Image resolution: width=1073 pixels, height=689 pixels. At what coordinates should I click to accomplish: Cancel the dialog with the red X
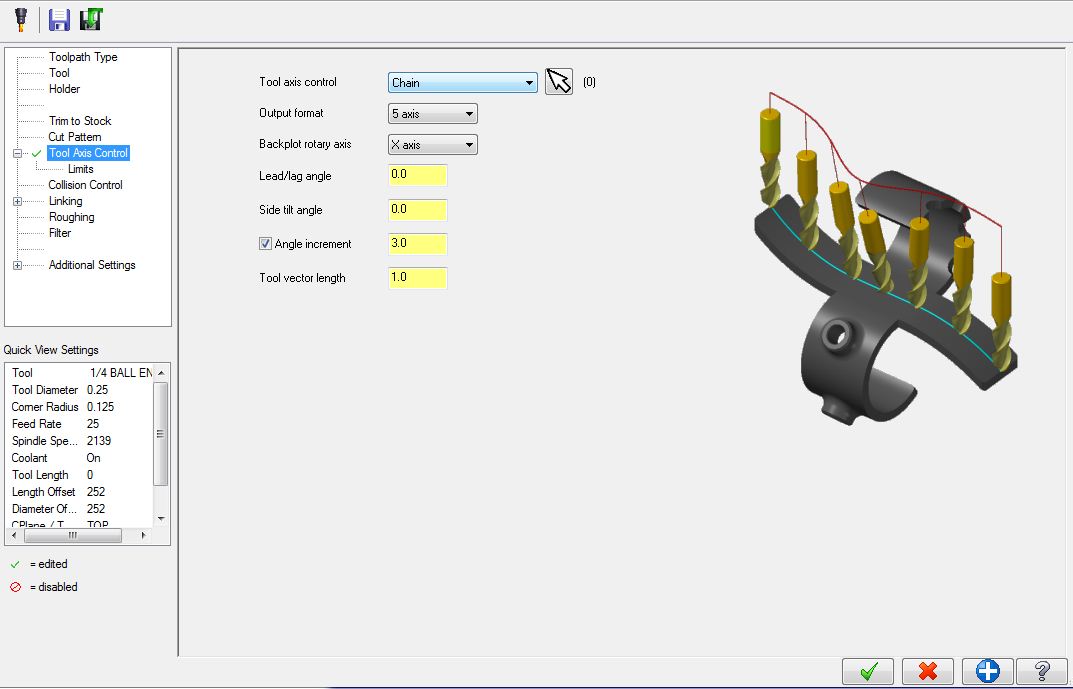tap(927, 671)
